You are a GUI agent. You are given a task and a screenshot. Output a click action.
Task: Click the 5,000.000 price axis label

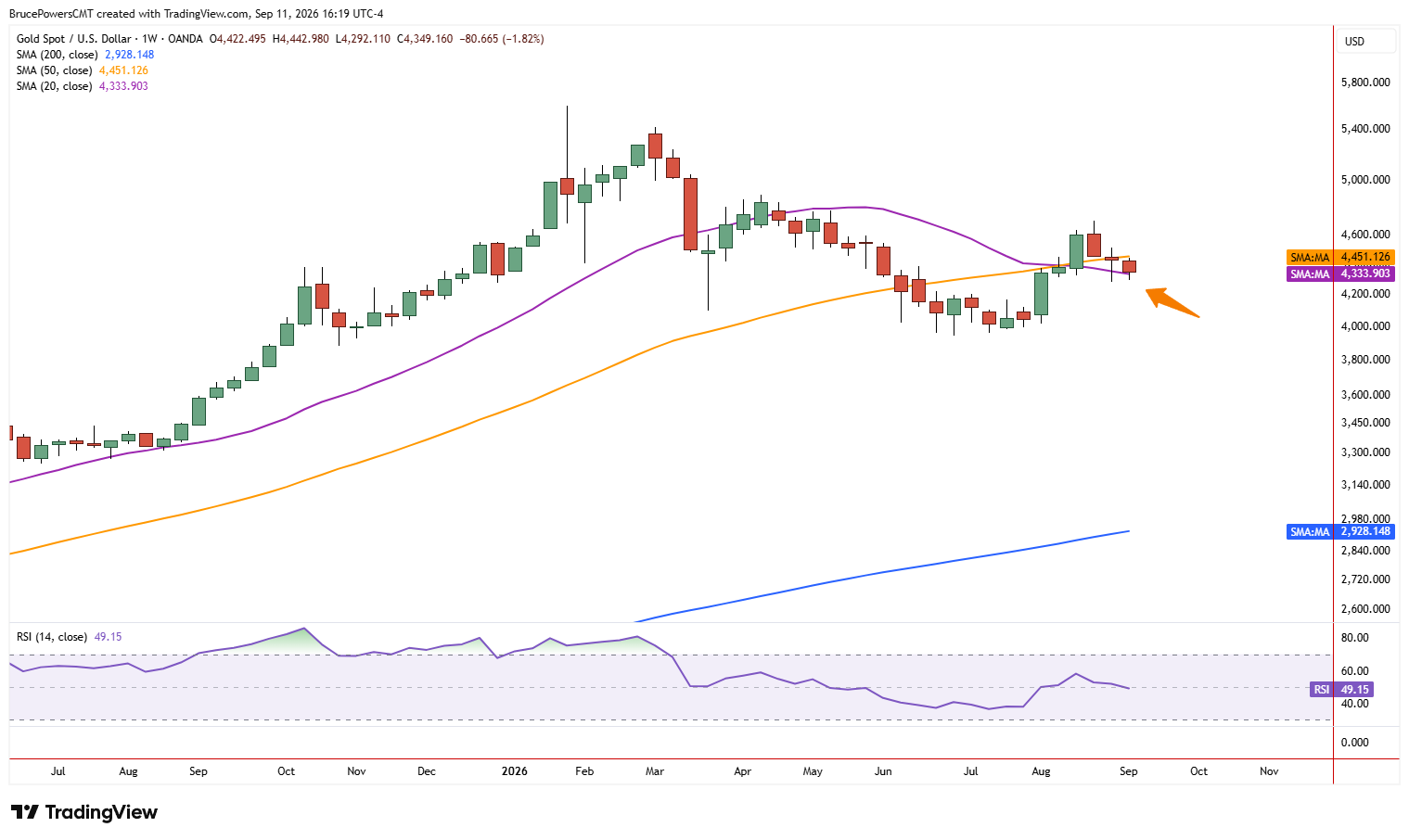[x=1365, y=180]
